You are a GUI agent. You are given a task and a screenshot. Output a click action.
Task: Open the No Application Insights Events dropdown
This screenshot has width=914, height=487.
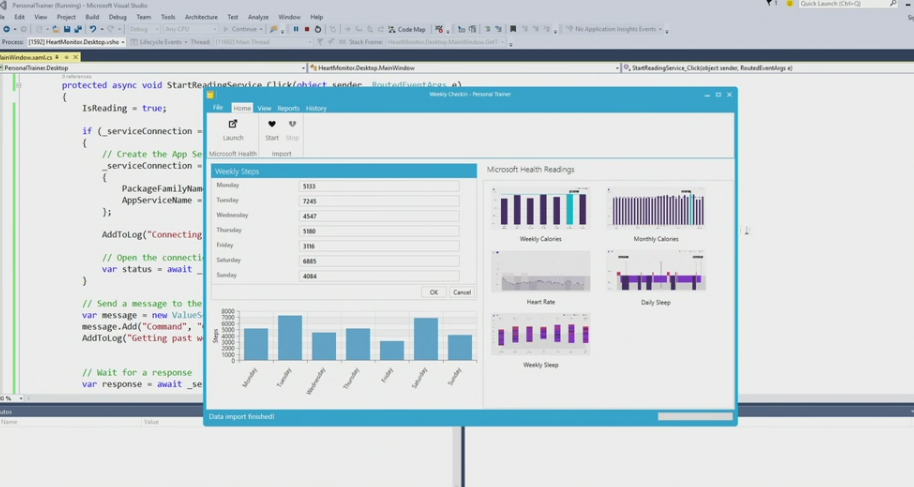tap(614, 29)
